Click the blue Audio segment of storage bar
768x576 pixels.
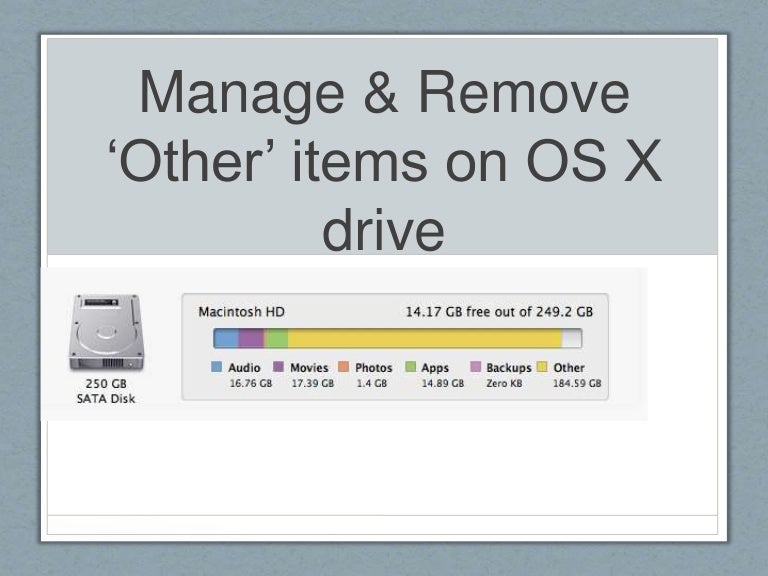click(x=226, y=338)
